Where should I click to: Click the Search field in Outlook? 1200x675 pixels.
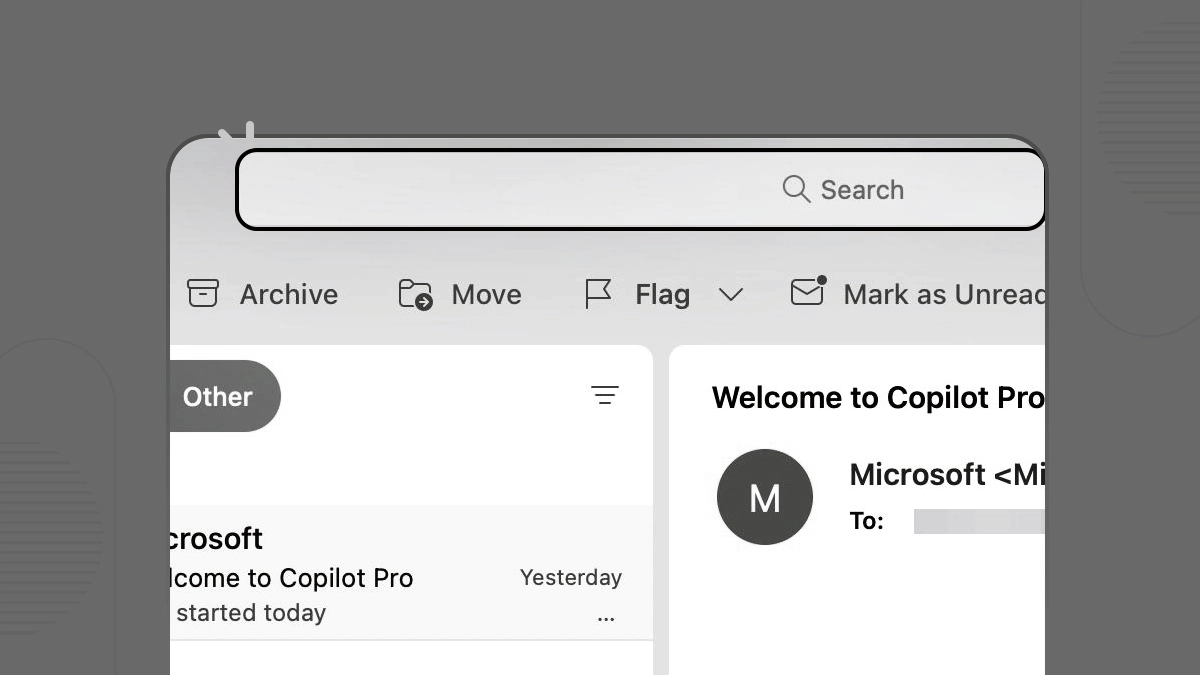click(640, 190)
